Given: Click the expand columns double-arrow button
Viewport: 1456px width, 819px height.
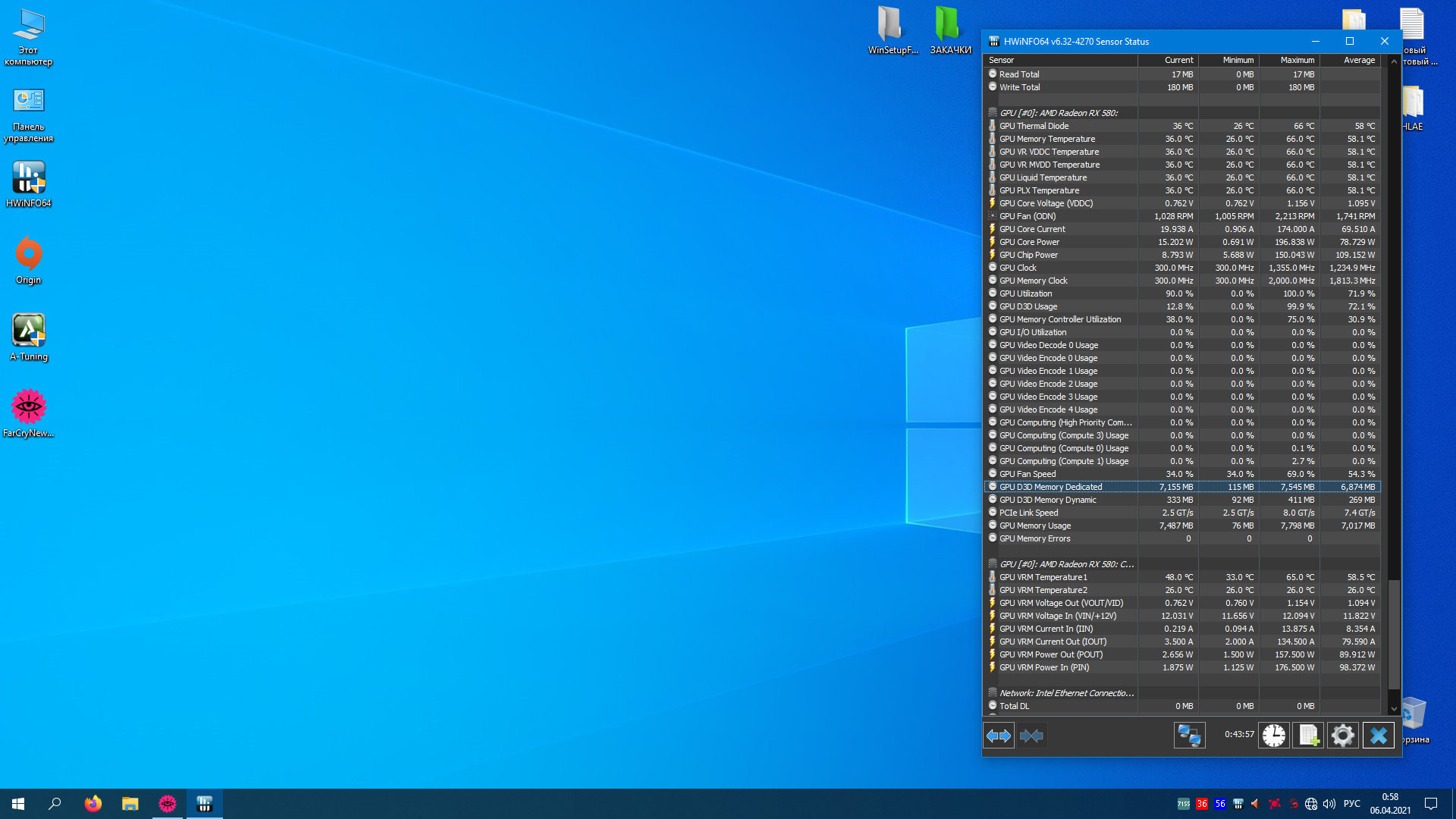Looking at the screenshot, I should pyautogui.click(x=998, y=736).
